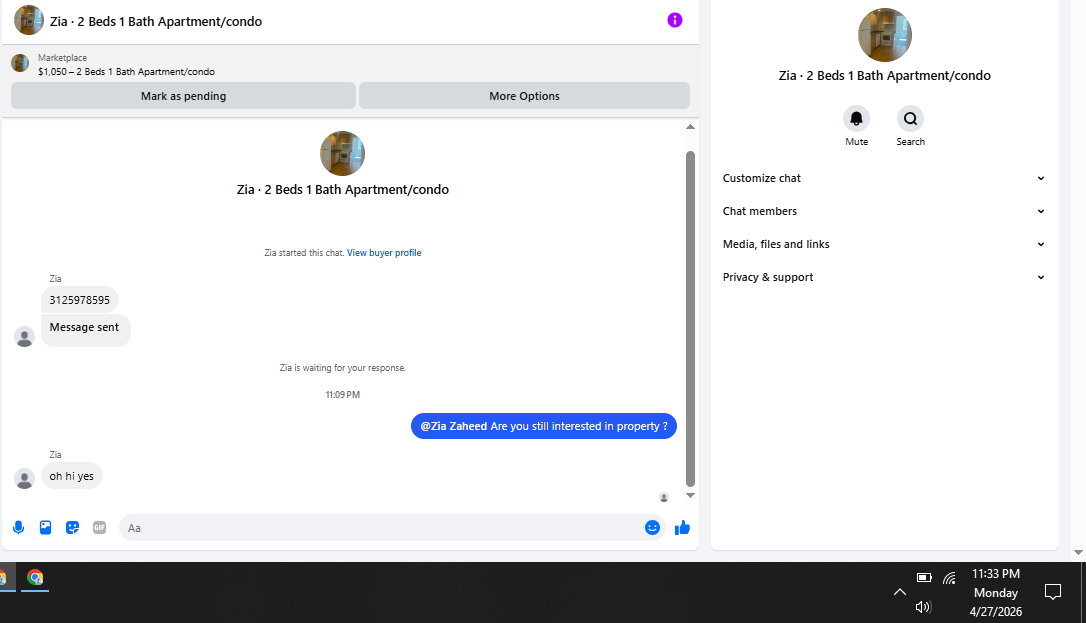Choose a sticker icon

(x=72, y=527)
